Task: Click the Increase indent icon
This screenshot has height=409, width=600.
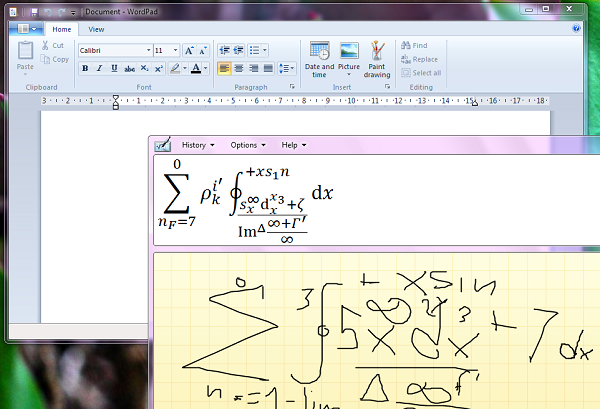Action: [x=238, y=50]
